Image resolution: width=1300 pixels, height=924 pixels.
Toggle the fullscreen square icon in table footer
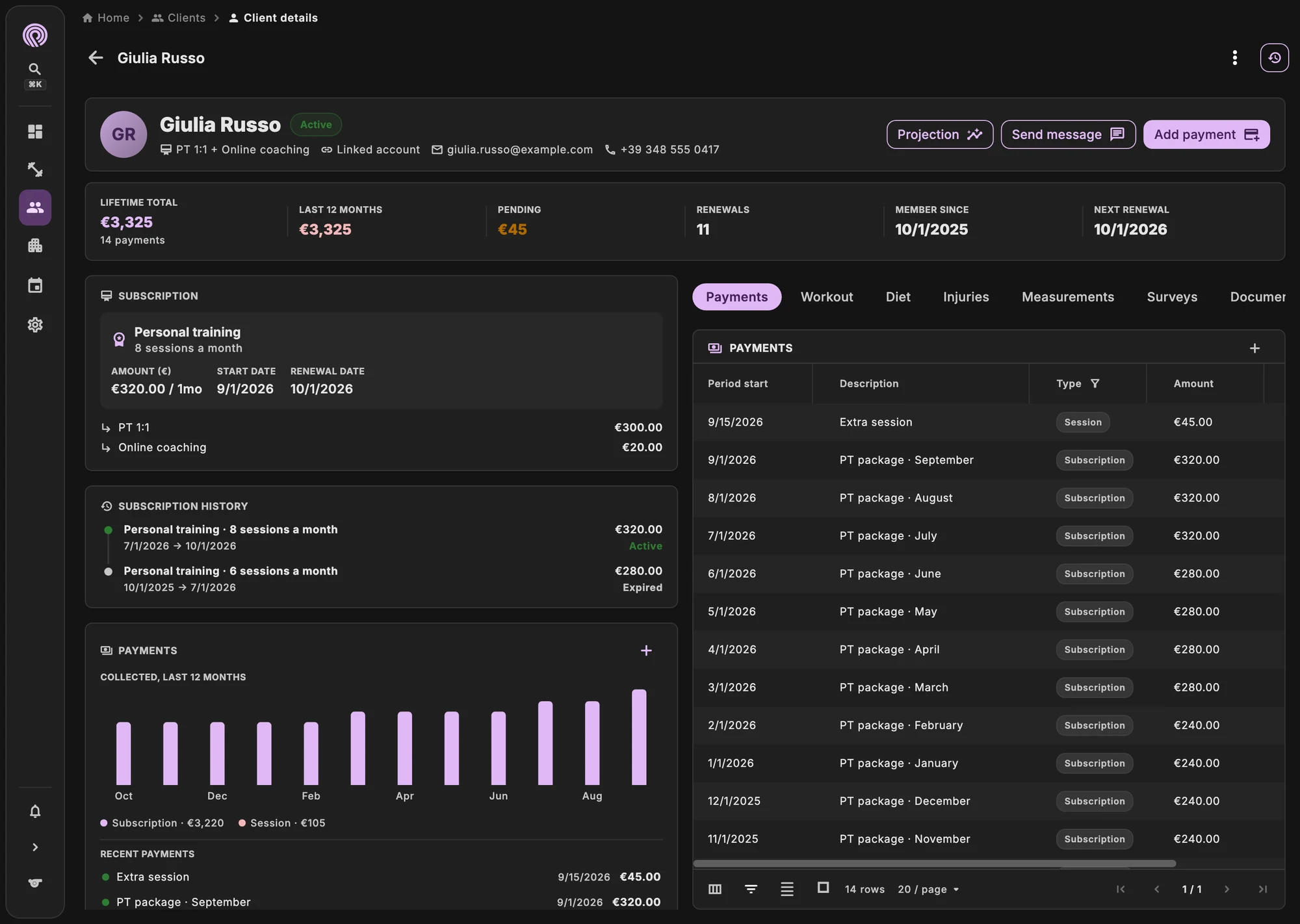click(823, 888)
